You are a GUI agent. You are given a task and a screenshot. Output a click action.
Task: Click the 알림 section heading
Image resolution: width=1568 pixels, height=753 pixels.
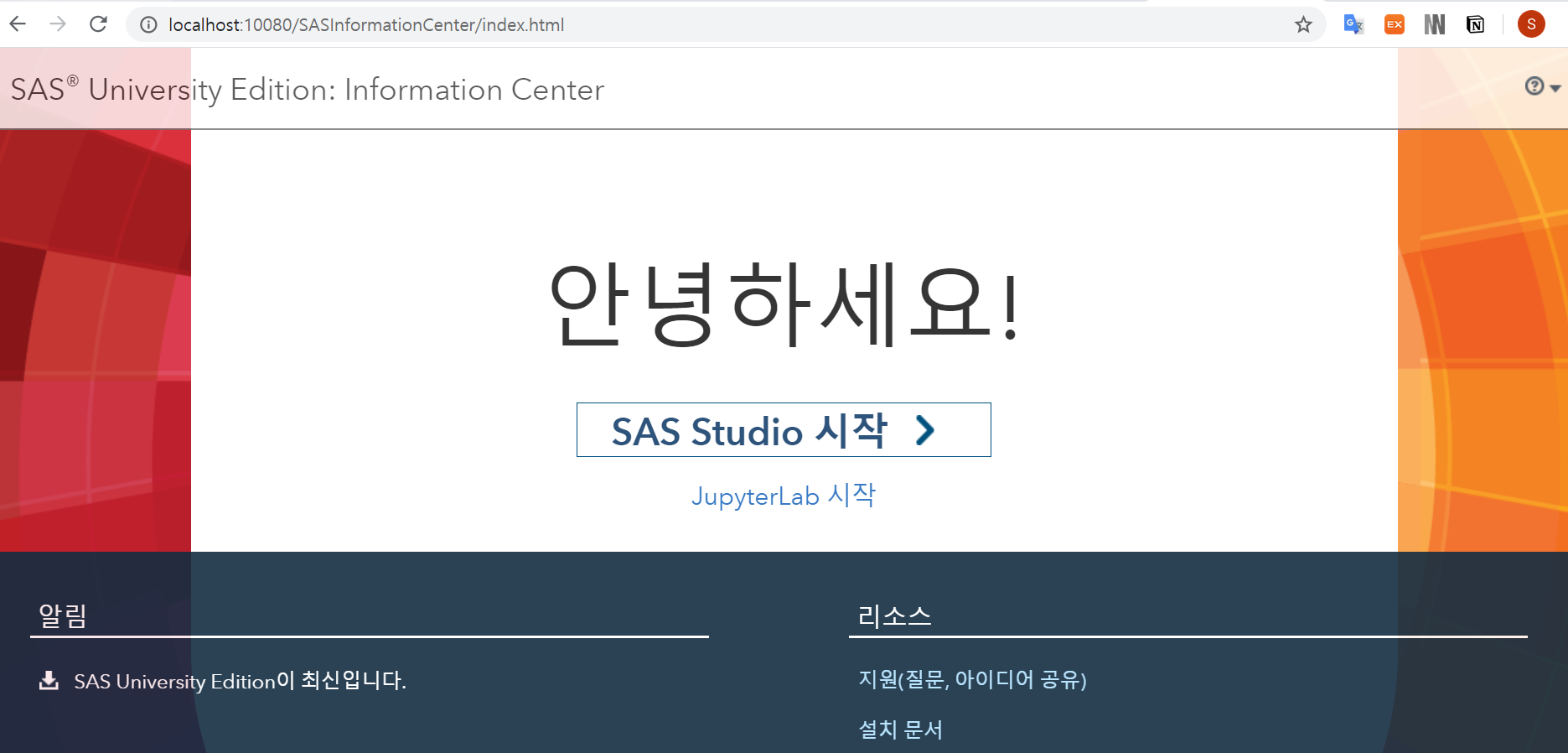tap(63, 616)
